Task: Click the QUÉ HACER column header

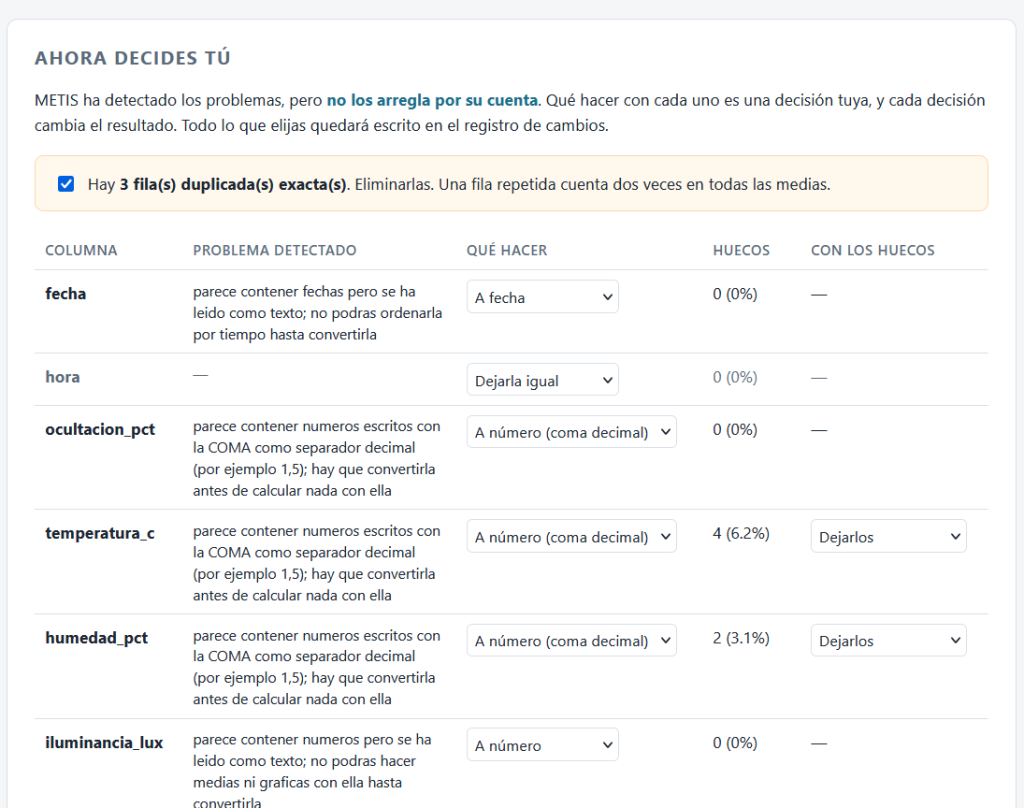Action: [507, 250]
